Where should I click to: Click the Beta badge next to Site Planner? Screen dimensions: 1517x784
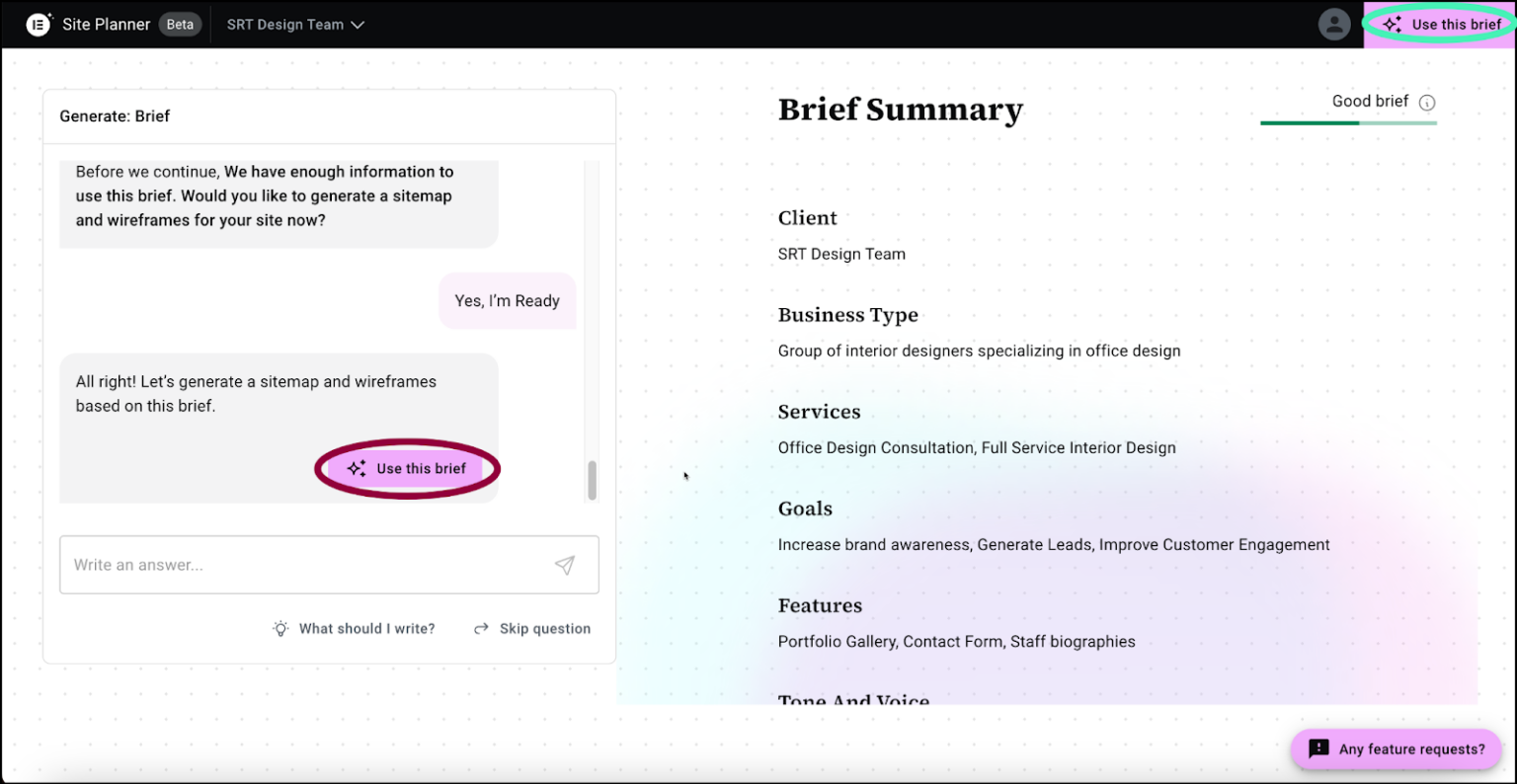click(x=180, y=24)
